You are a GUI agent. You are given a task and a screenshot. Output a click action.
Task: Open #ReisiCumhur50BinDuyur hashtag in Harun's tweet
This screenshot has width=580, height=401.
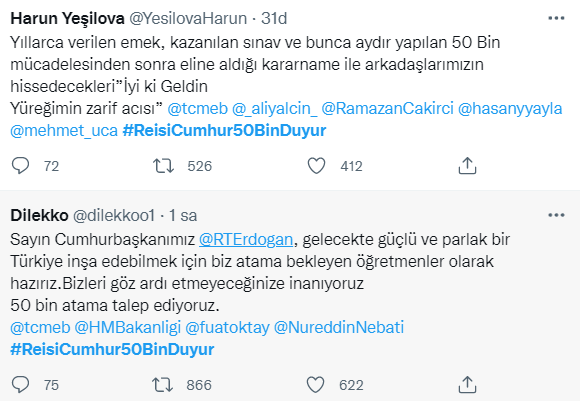pyautogui.click(x=224, y=131)
